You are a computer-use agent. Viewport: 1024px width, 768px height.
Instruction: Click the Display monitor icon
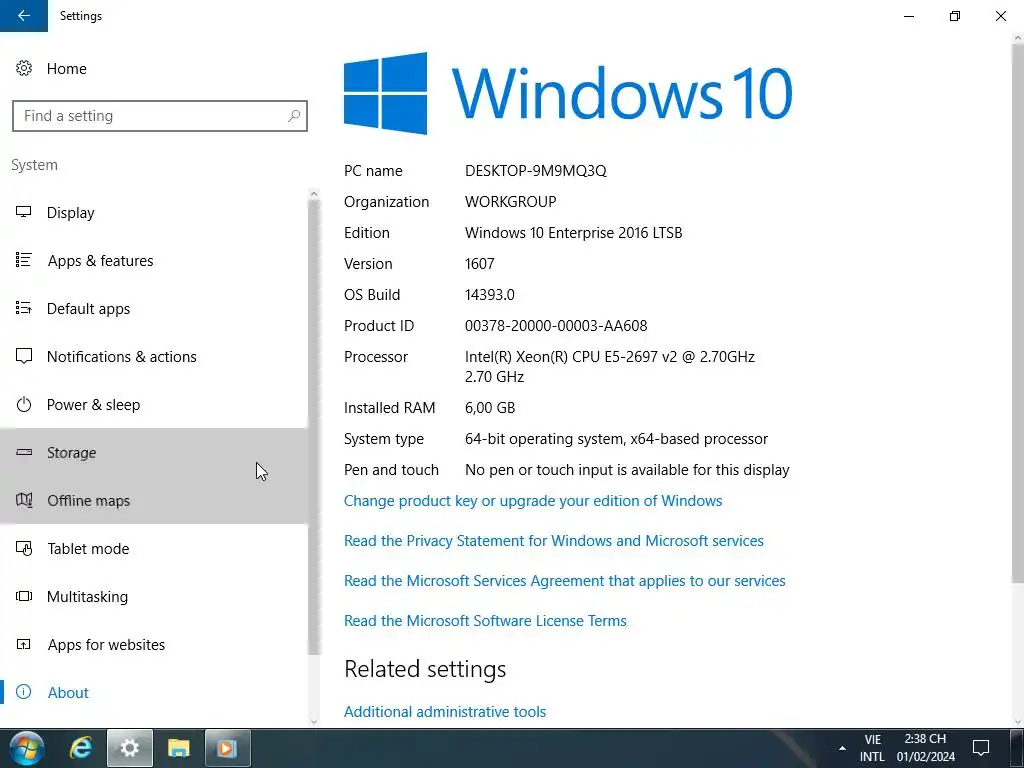pyautogui.click(x=24, y=212)
